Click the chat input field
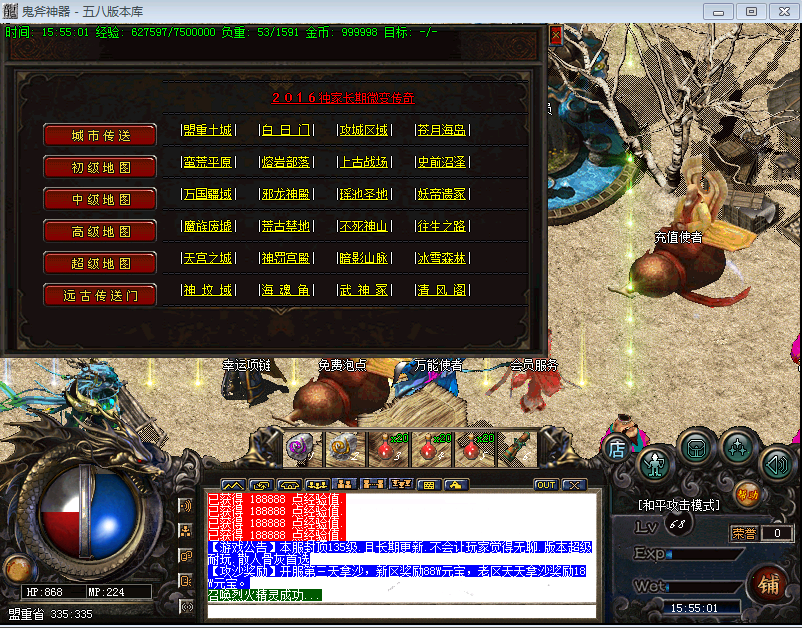 (x=402, y=611)
